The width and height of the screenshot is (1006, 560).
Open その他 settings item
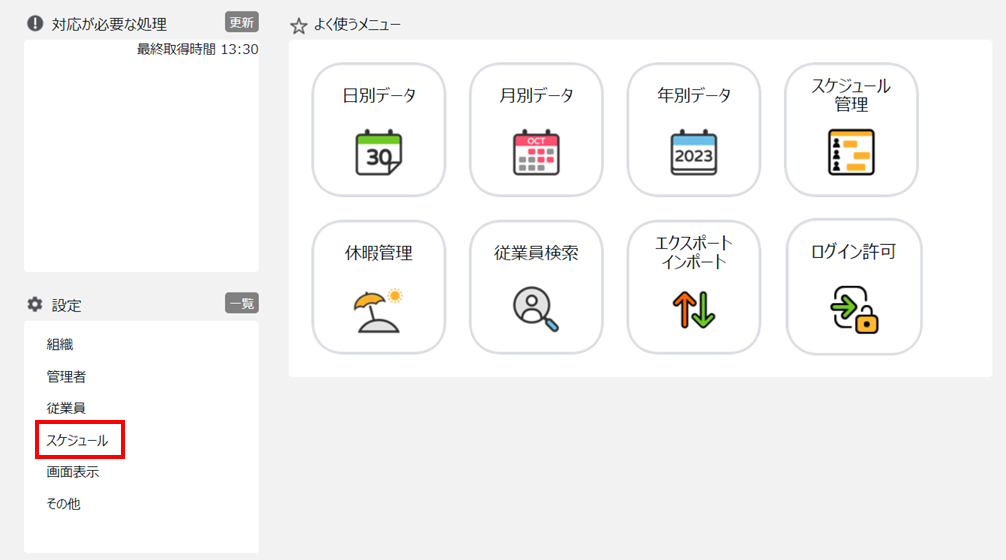[x=64, y=504]
